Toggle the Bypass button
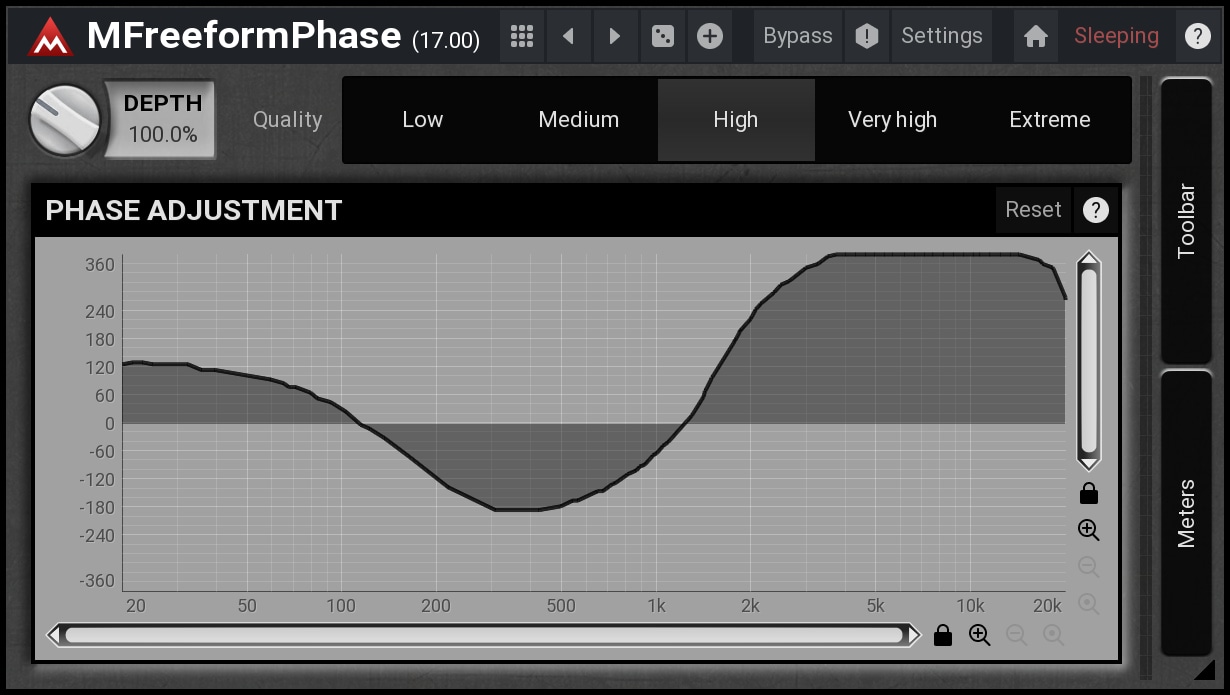Screen dimensions: 1230x695 797,36
